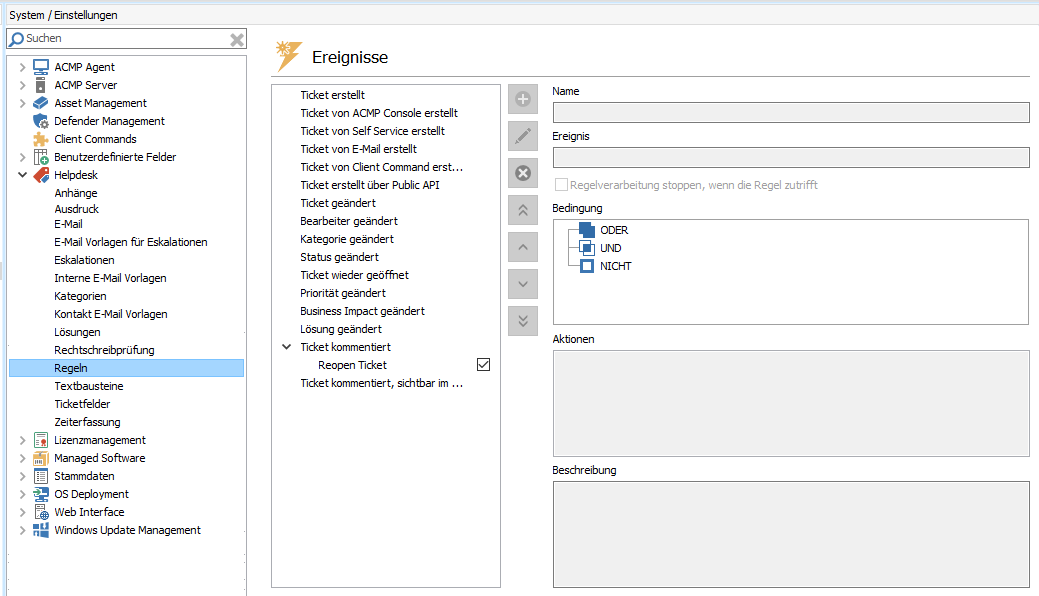Edit rule with the pencil button
The image size is (1039, 596).
pos(523,136)
